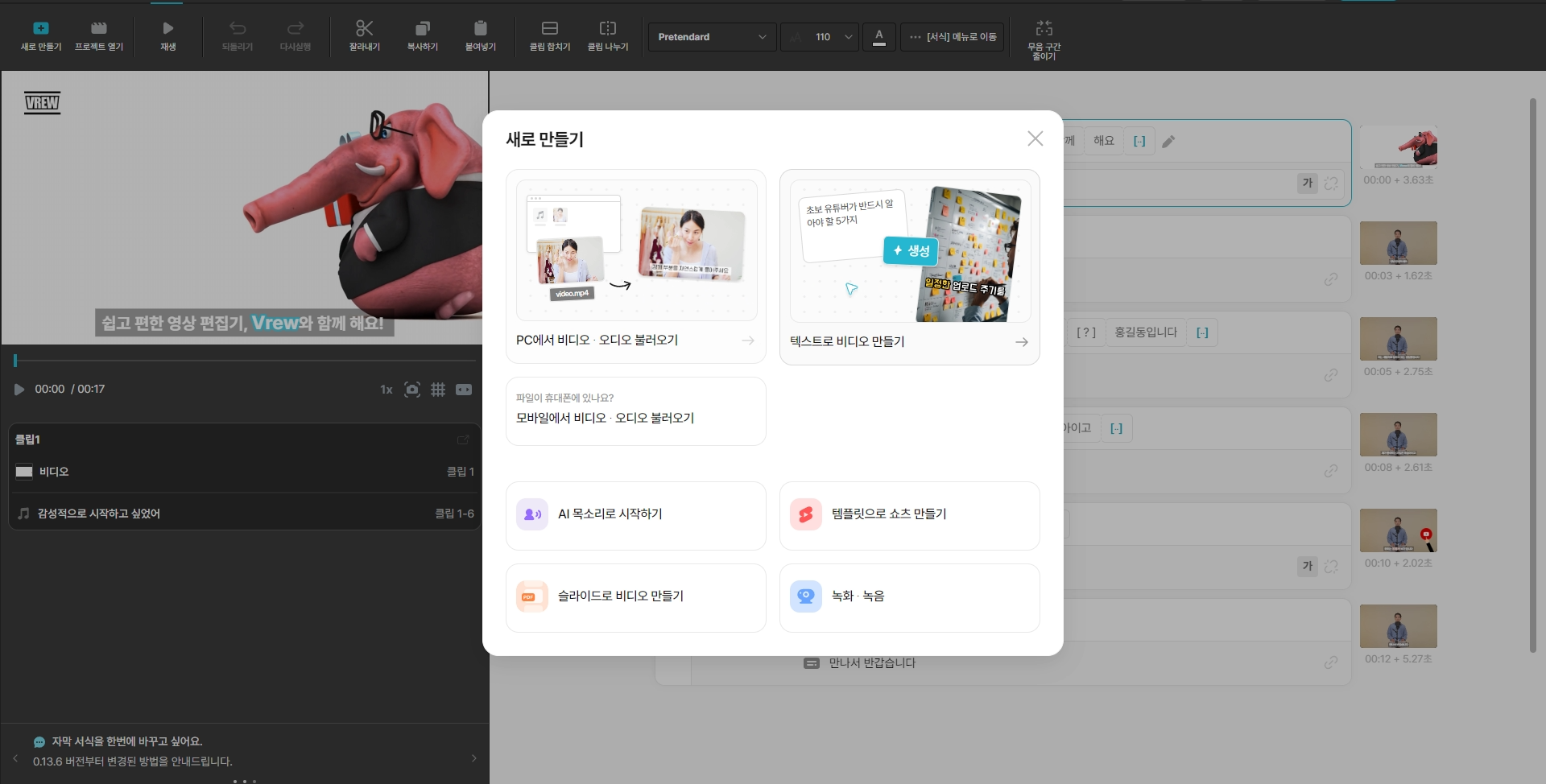Click the 00:05 + 2.75초 clip thumbnail
Viewport: 1546px width, 784px height.
pos(1399,339)
